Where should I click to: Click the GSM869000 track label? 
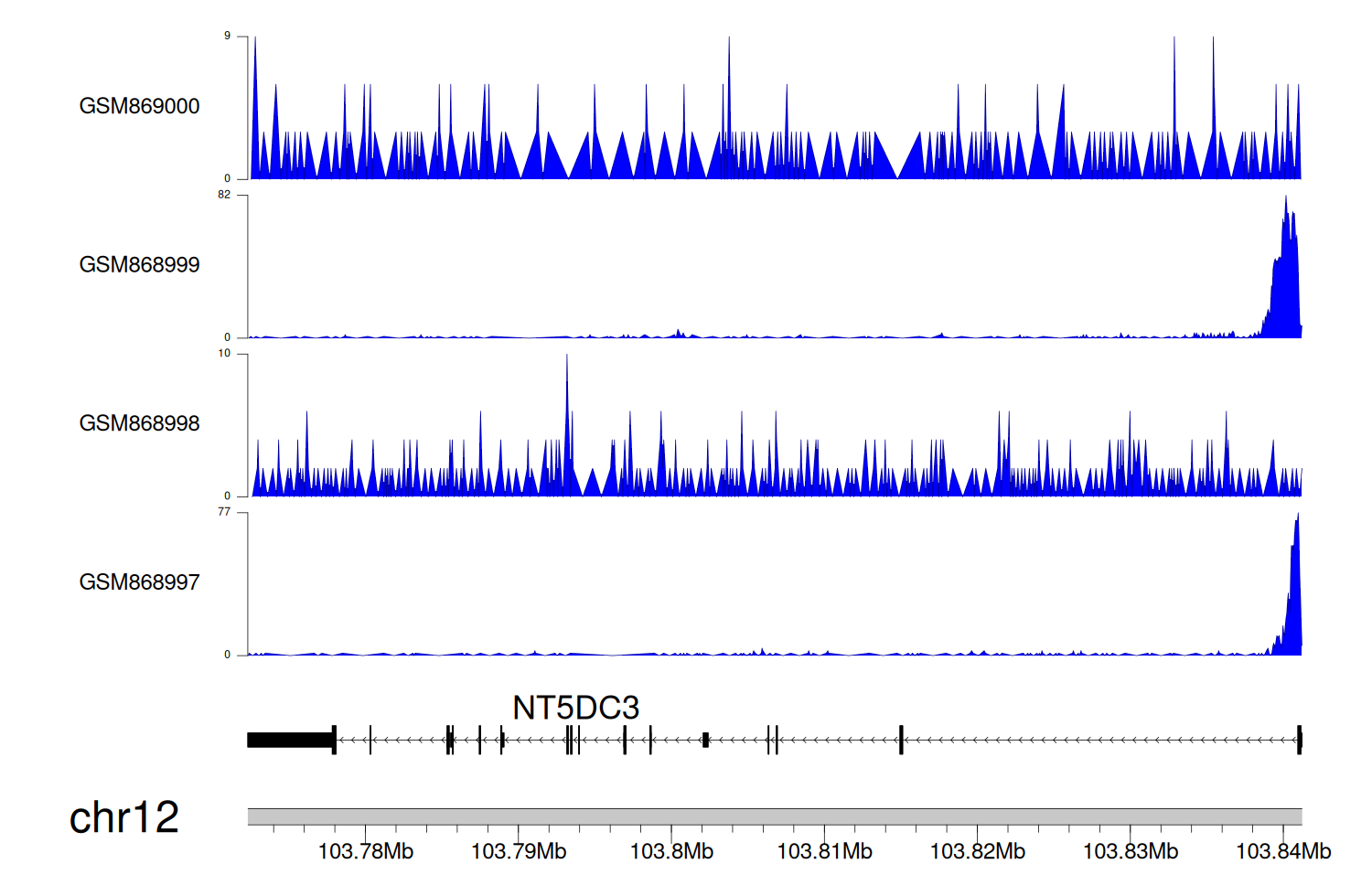click(x=139, y=106)
